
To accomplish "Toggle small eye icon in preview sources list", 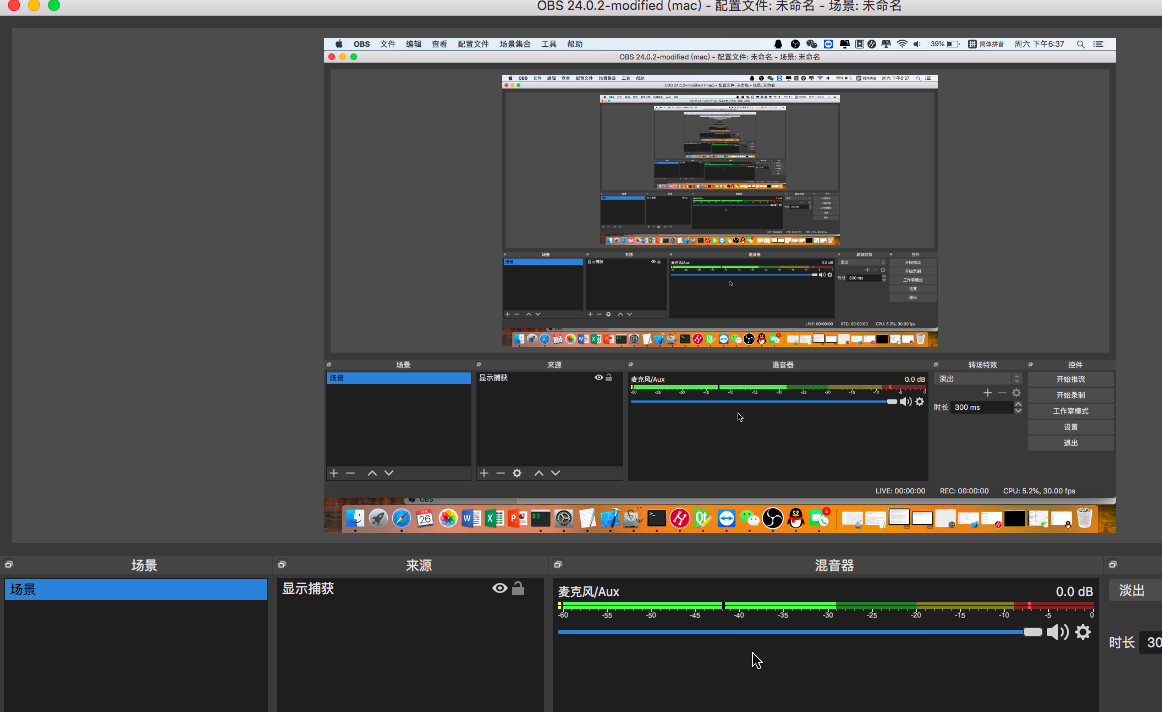I will [599, 378].
